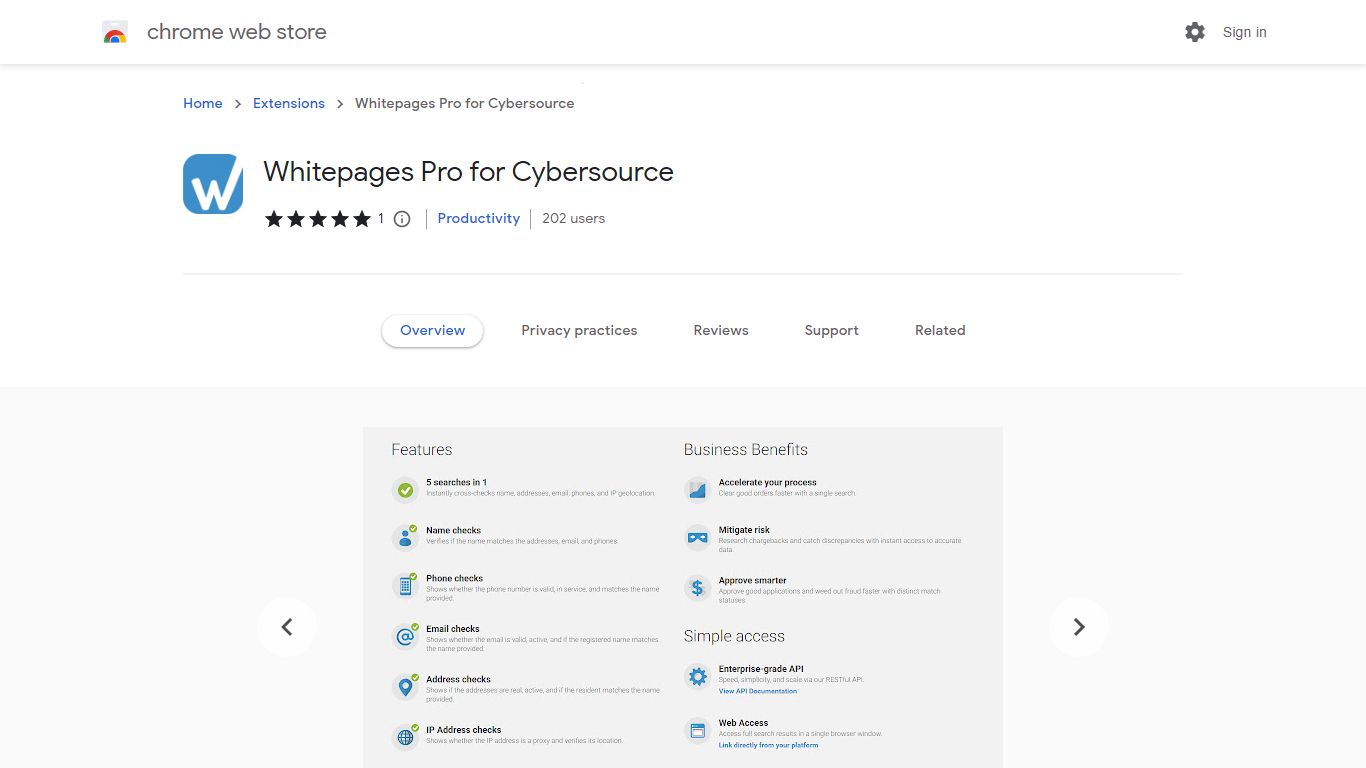Viewport: 1366px width, 768px height.
Task: Go to next screenshot with right arrow
Action: (x=1079, y=627)
